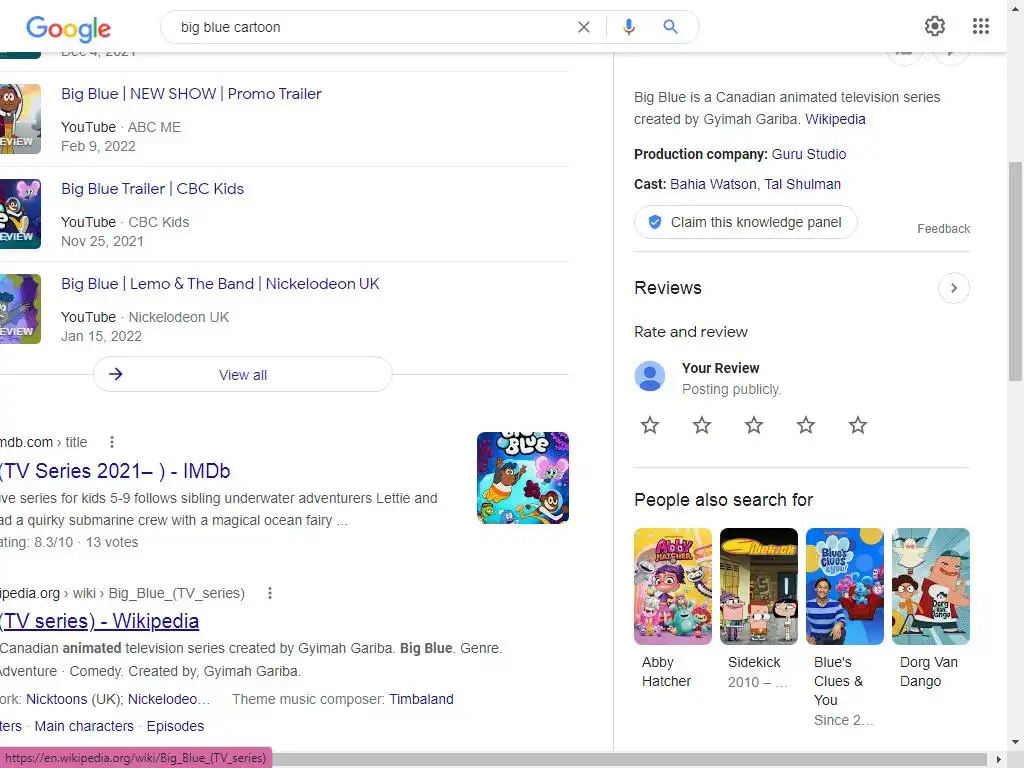Viewport: 1024px width, 768px height.
Task: Click the shield icon in Claim this knowledge panel
Action: (654, 222)
